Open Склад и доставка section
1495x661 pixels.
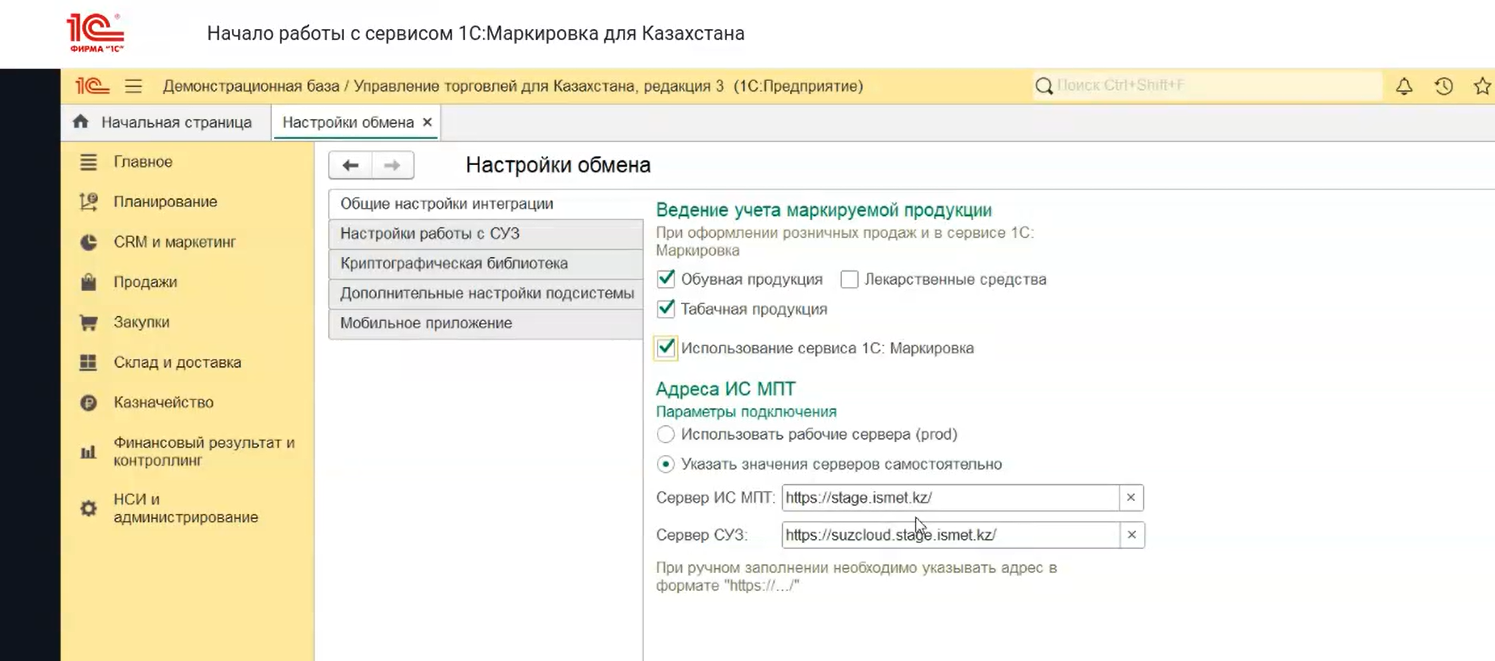coord(177,362)
